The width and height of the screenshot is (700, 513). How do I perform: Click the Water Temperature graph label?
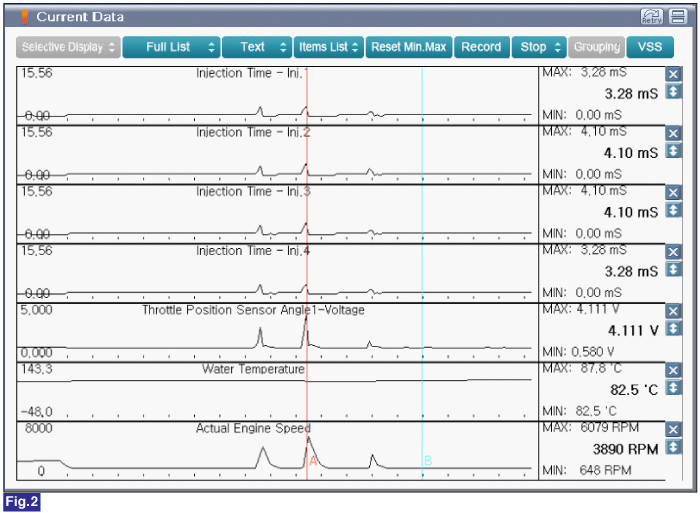(253, 369)
